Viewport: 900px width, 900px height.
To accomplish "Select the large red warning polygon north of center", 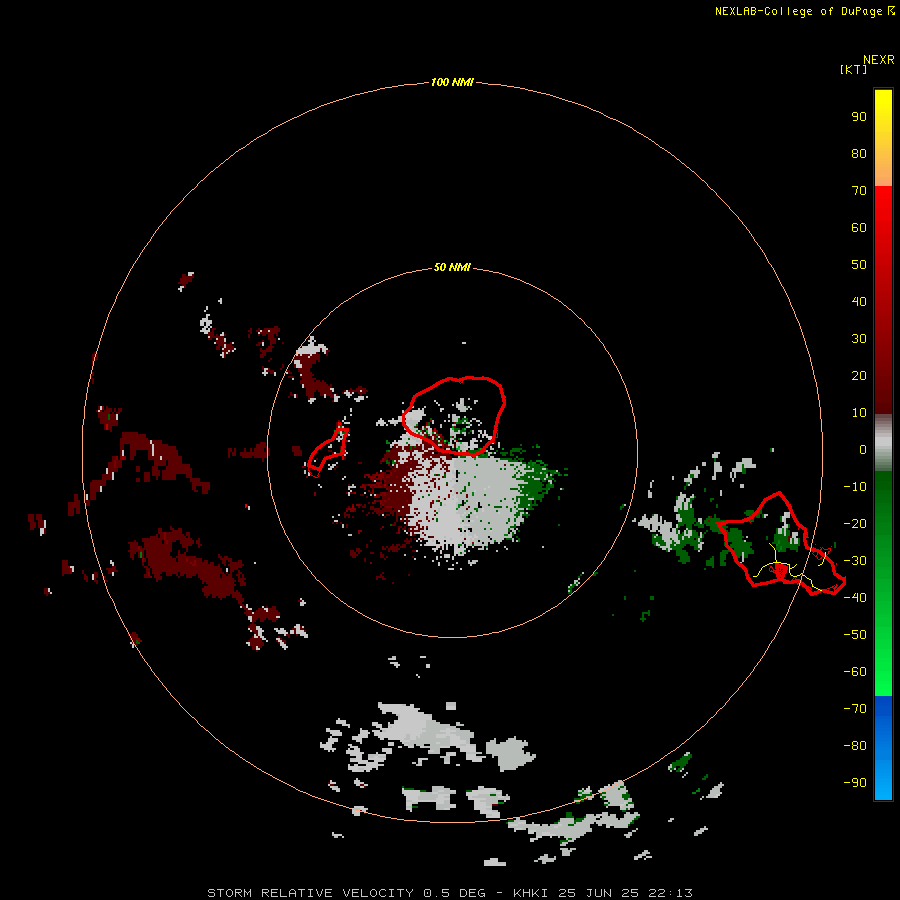I will pos(454,416).
